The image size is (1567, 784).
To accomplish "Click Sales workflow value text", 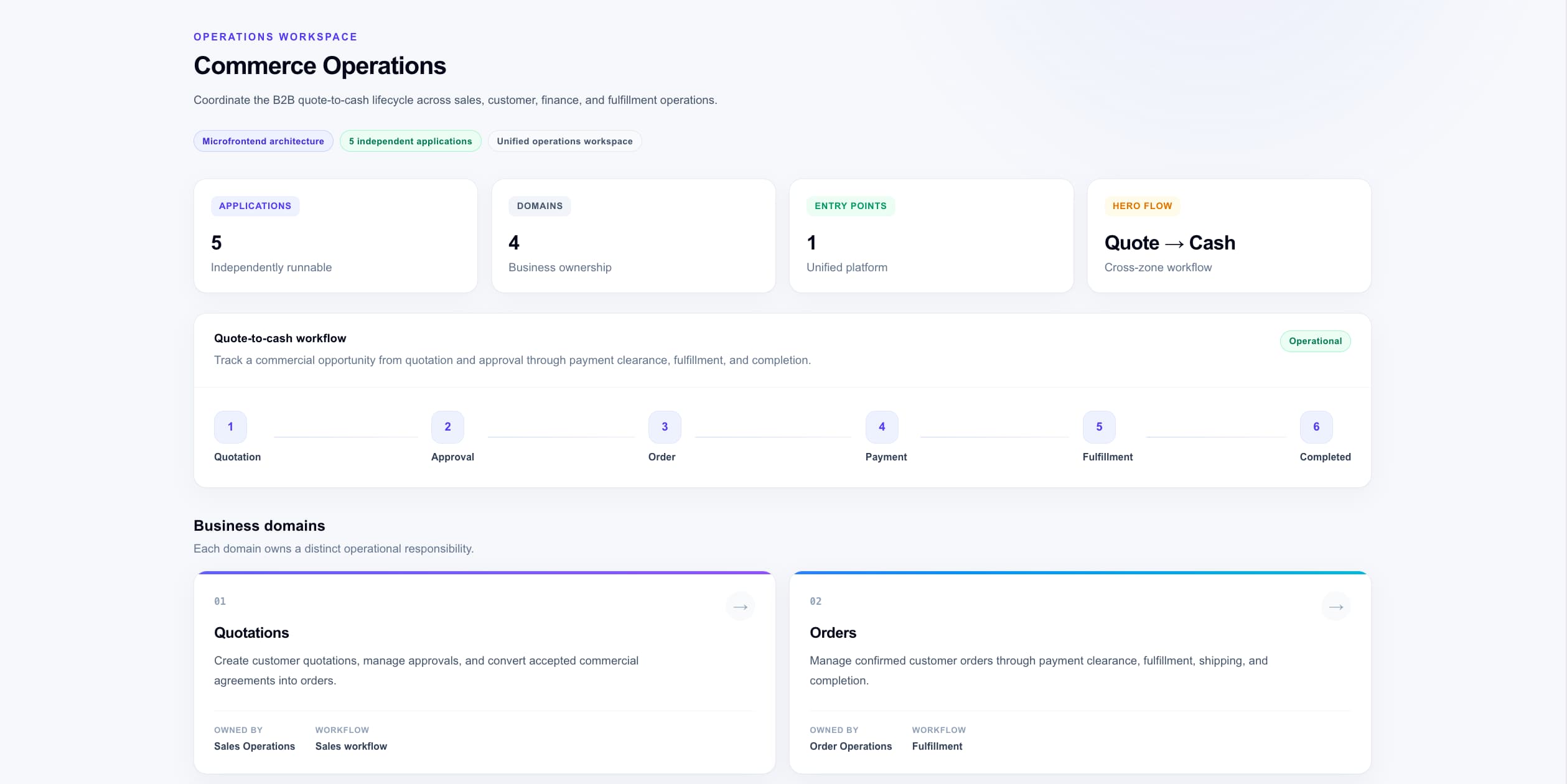I will [x=351, y=746].
